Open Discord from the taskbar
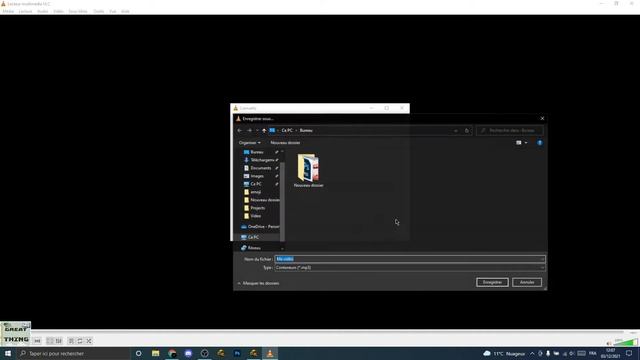Screen dimensions: 640x360 [x=188, y=353]
